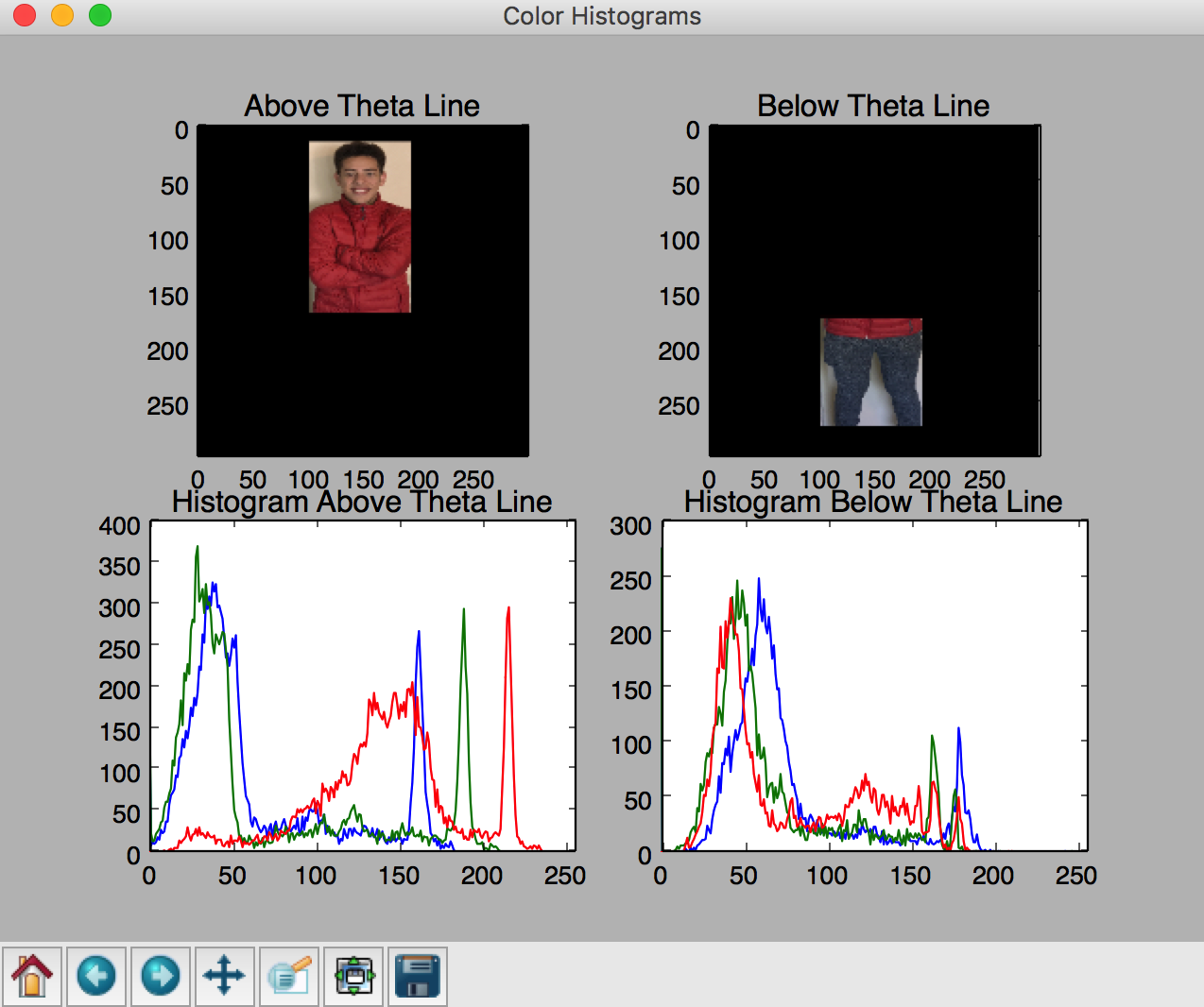Activate the Zoom to rectangle tool

[289, 976]
